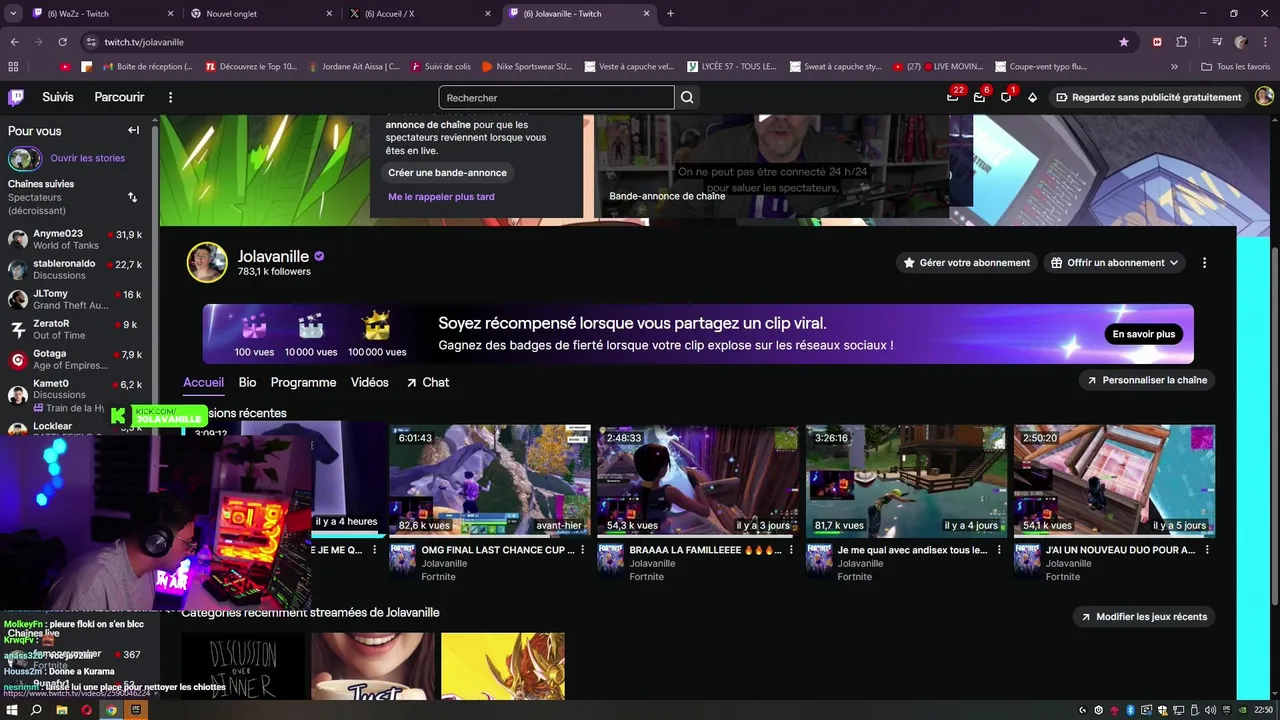Collapse the Pour vous sidebar

coord(133,130)
